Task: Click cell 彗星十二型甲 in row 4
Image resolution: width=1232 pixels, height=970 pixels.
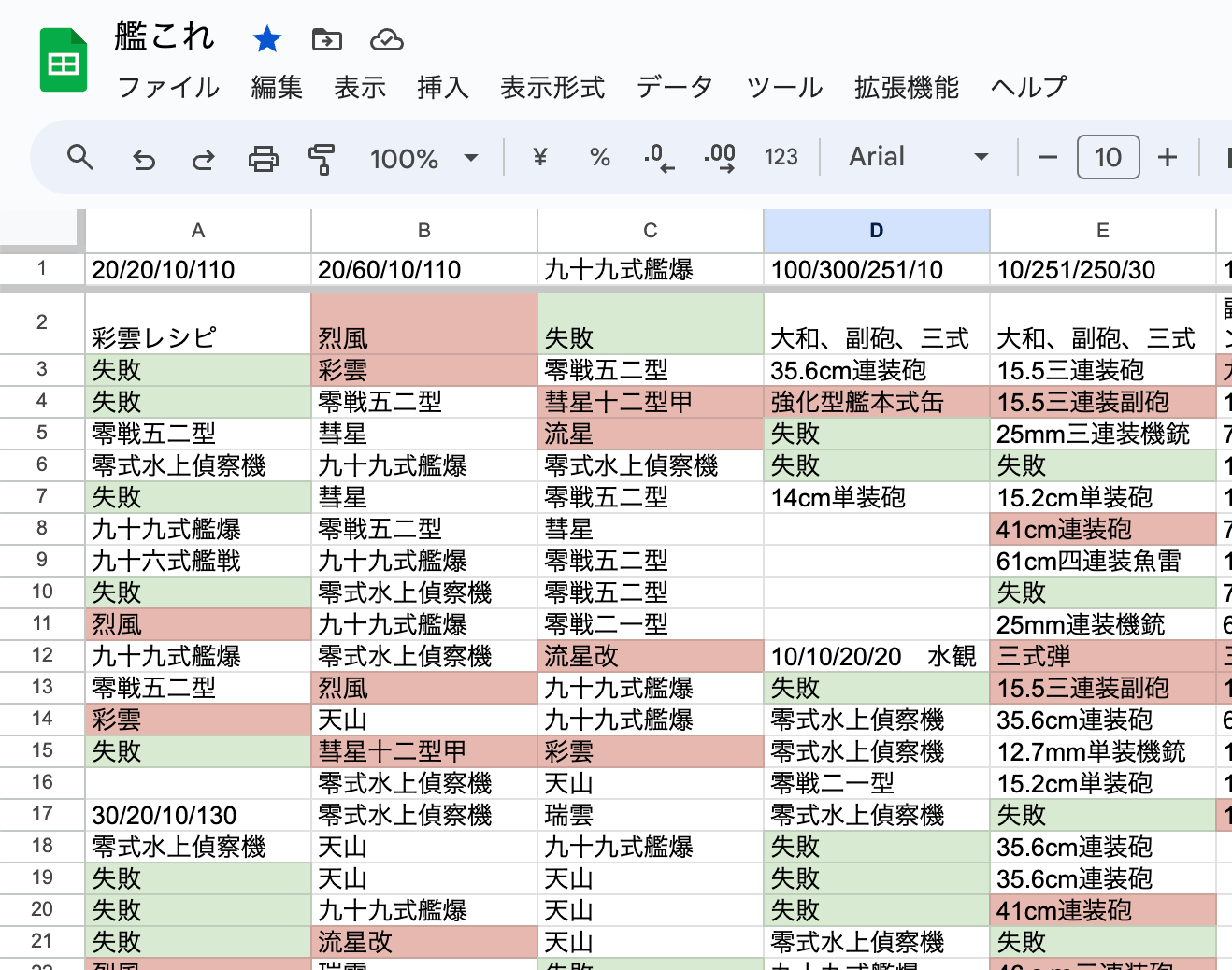Action: [651, 402]
